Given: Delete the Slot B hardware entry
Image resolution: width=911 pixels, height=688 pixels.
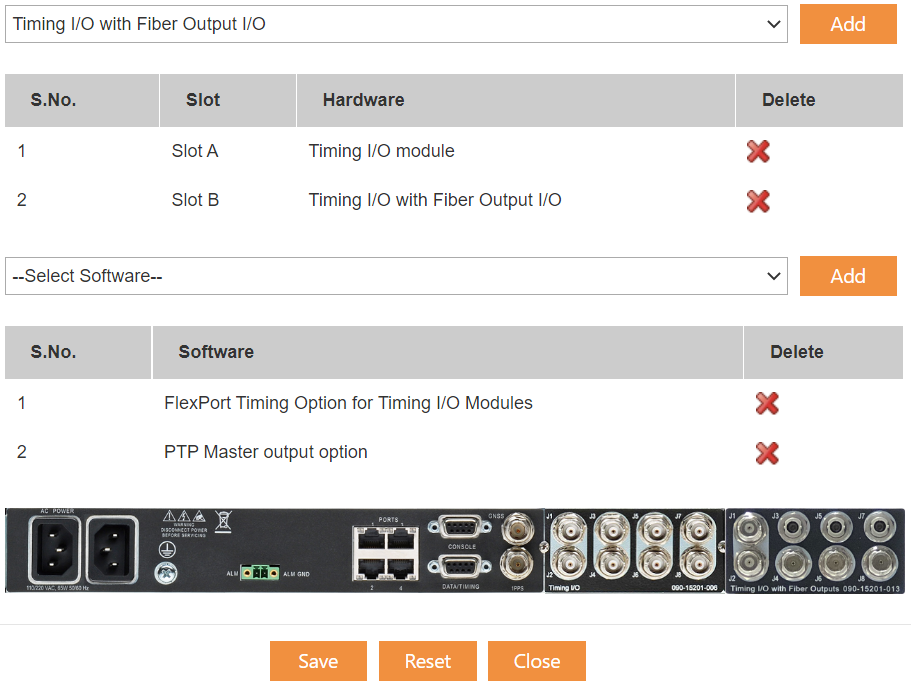Looking at the screenshot, I should [x=757, y=201].
